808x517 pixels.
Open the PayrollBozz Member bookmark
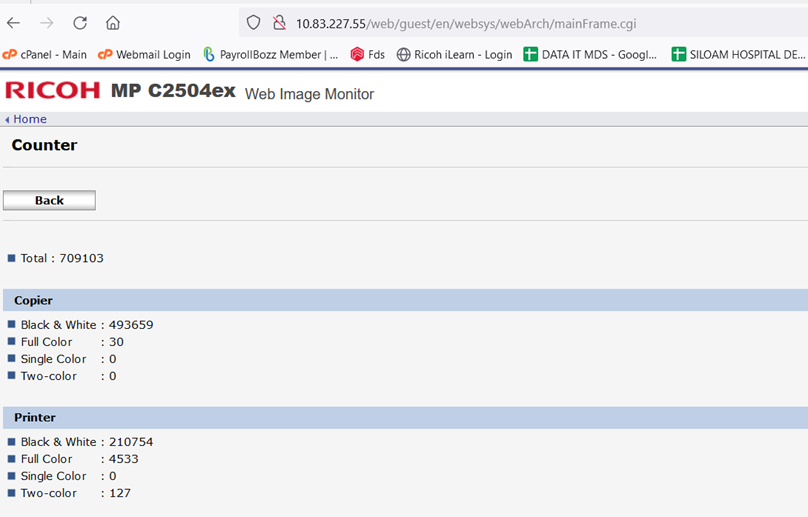pos(271,54)
